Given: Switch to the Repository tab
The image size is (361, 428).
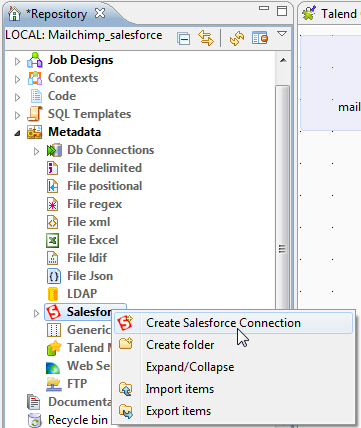Looking at the screenshot, I should [56, 14].
